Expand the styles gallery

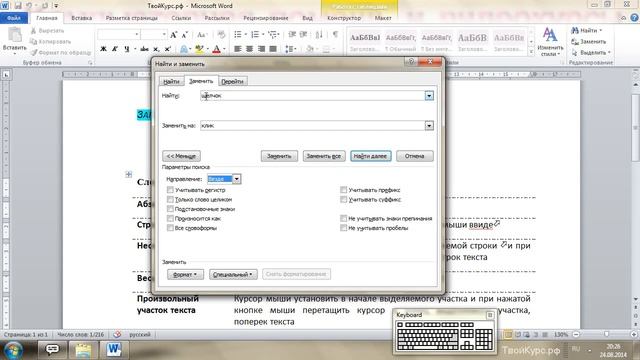click(x=531, y=52)
